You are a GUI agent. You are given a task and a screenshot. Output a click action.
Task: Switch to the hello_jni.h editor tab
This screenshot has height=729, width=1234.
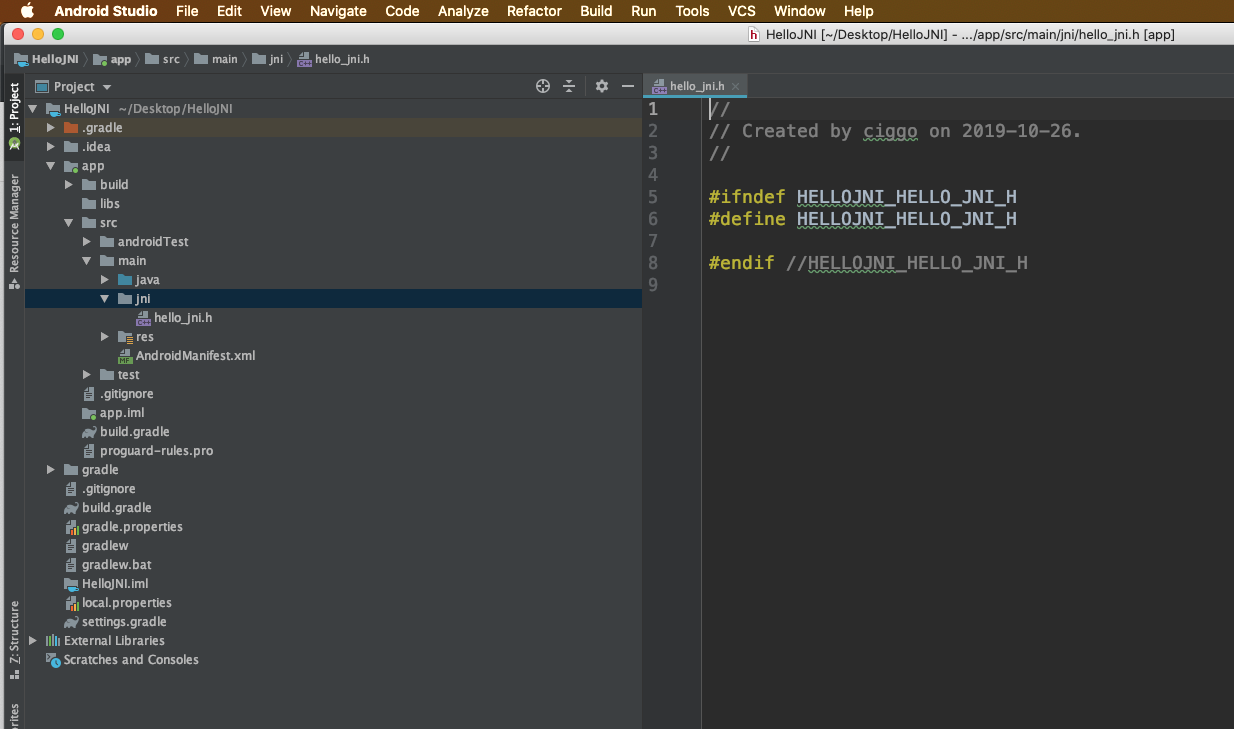point(696,86)
